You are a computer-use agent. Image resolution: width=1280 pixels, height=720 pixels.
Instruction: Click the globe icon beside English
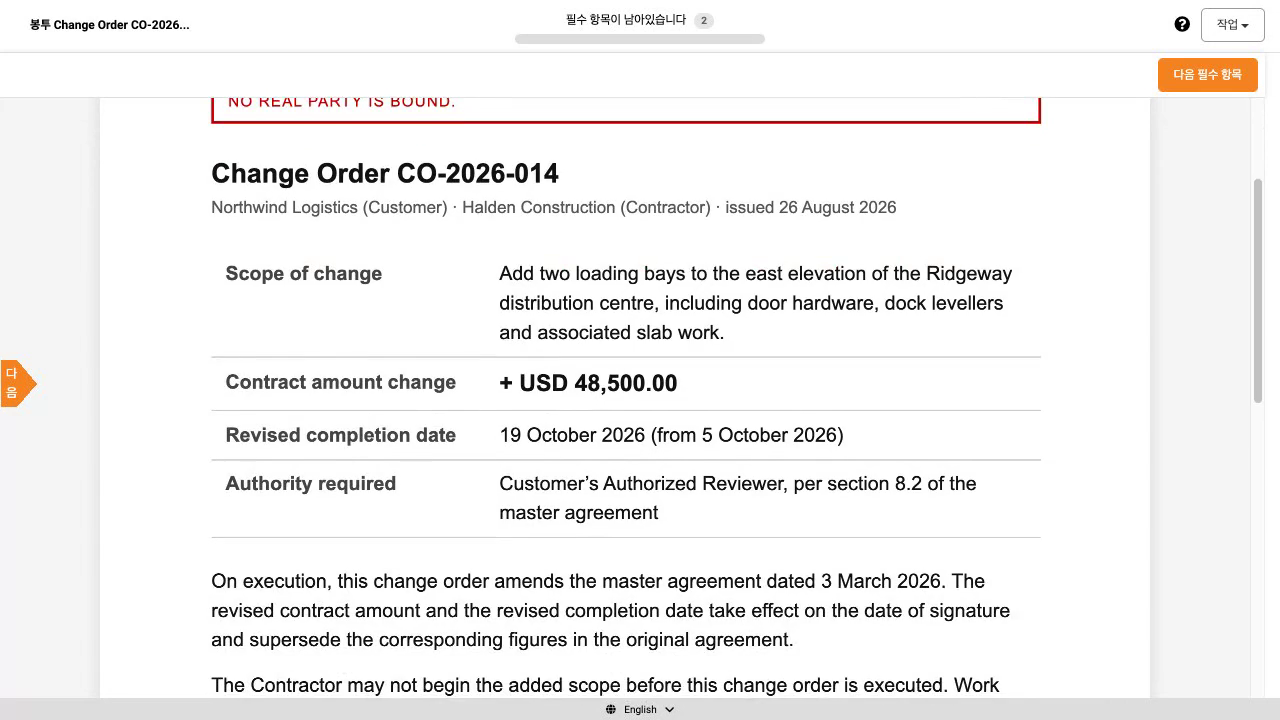coord(610,710)
